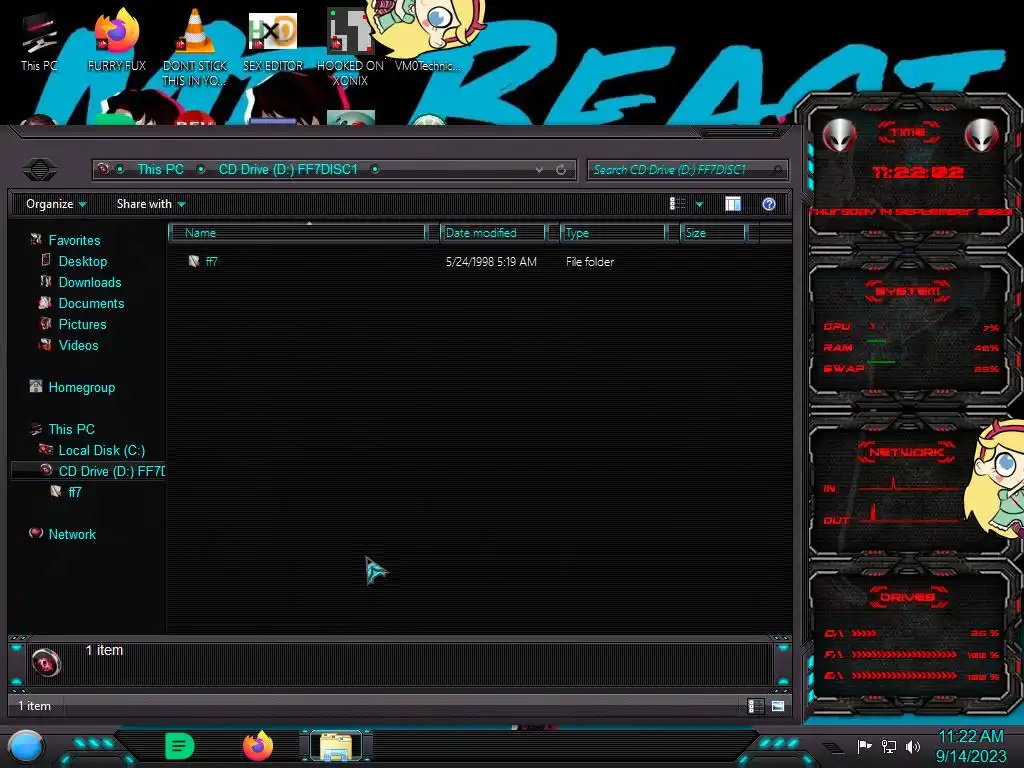Select Network in navigation pane

click(x=72, y=534)
